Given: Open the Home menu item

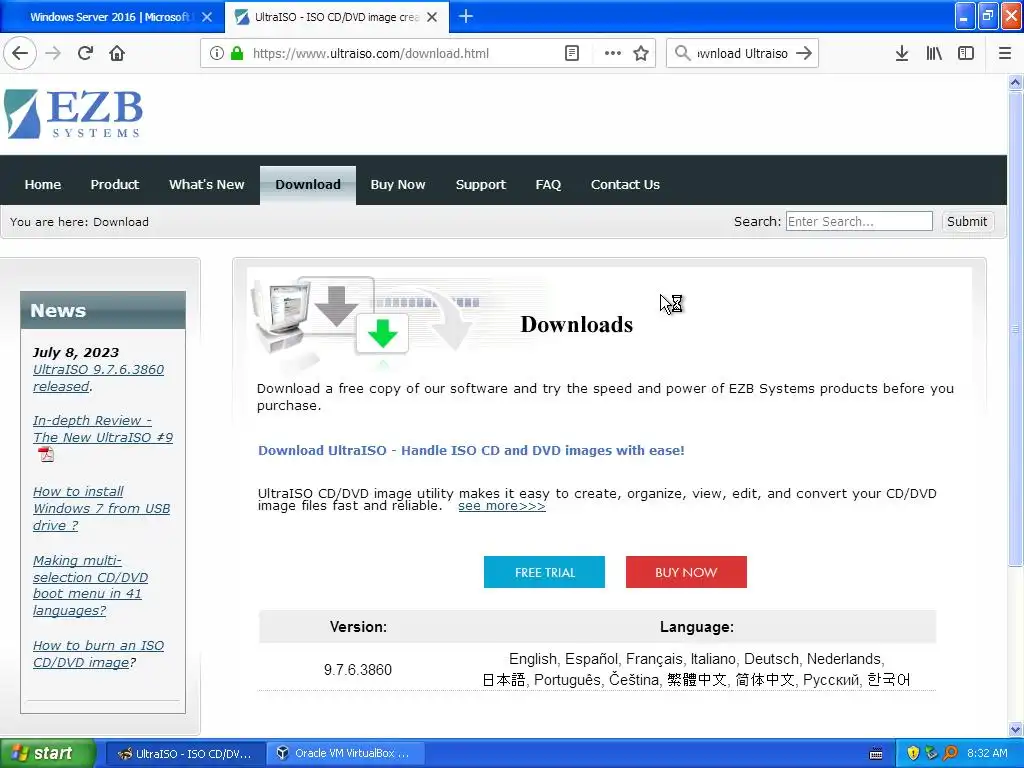Looking at the screenshot, I should point(42,184).
